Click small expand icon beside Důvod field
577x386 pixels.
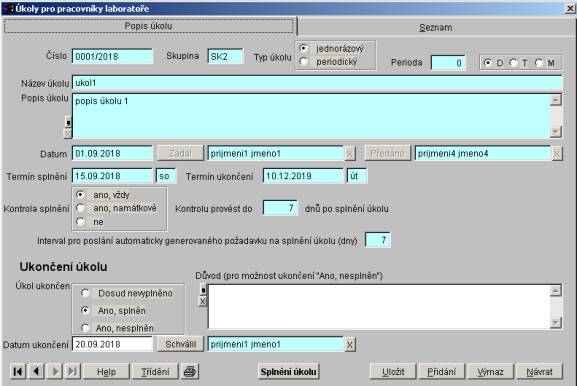203,290
